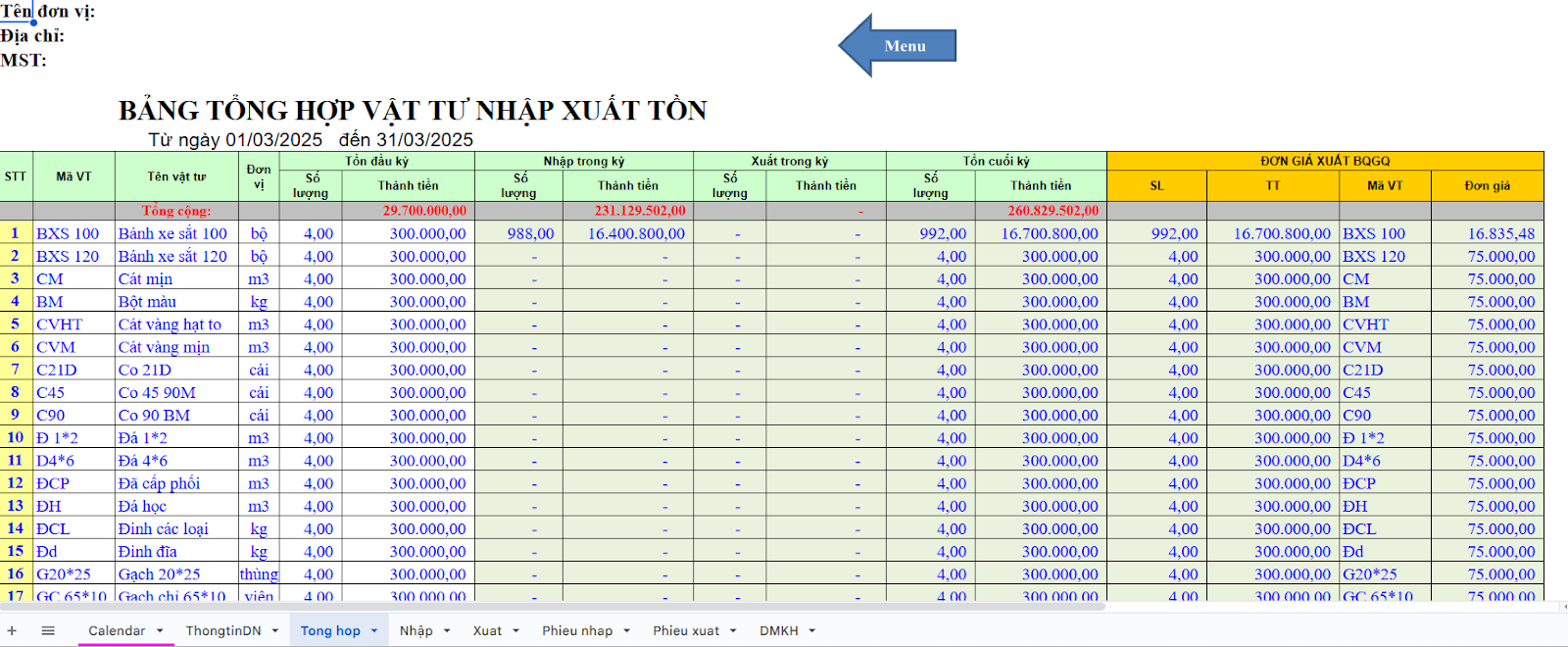Open the all sheets list icon

48,630
